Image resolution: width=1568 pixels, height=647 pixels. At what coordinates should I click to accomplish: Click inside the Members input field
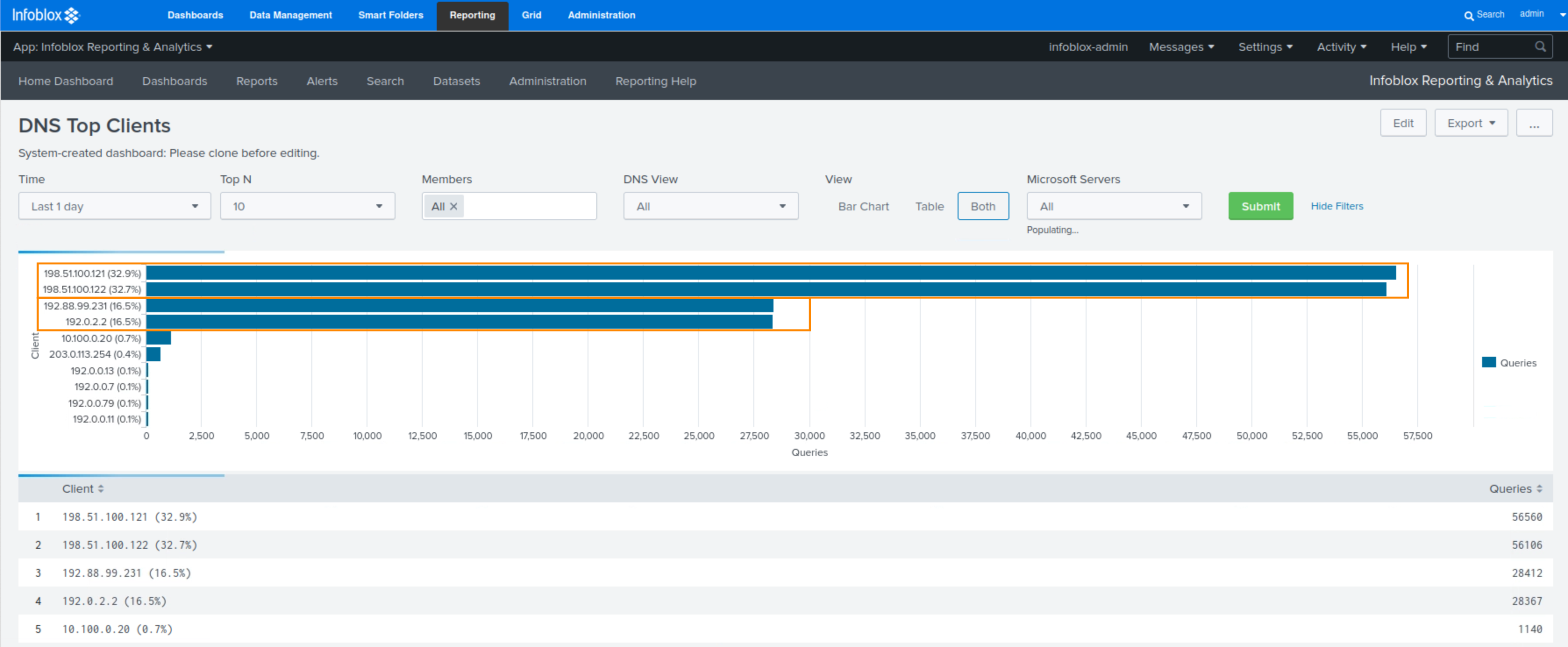530,206
